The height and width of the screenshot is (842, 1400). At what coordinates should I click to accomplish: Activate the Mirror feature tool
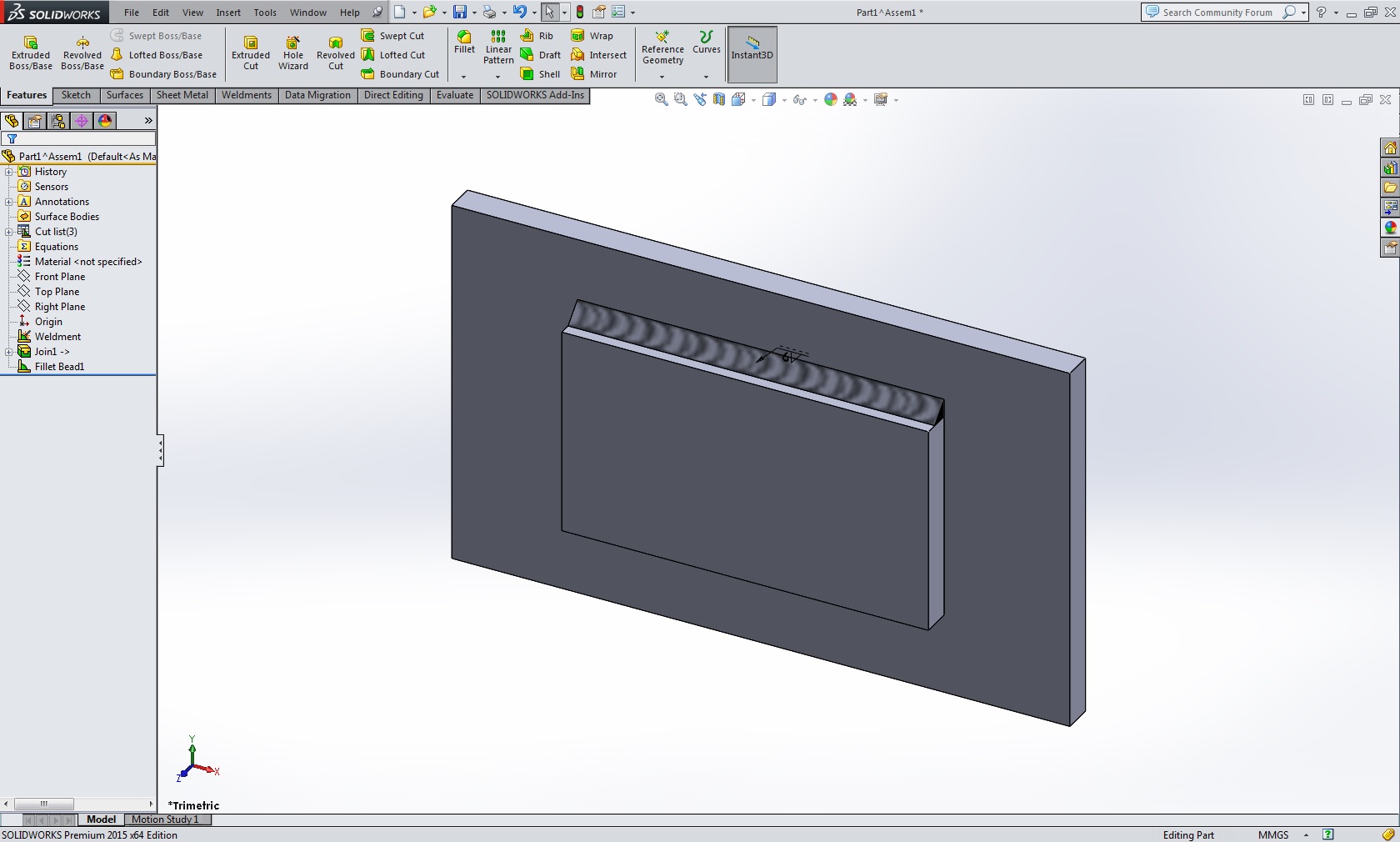coord(594,74)
